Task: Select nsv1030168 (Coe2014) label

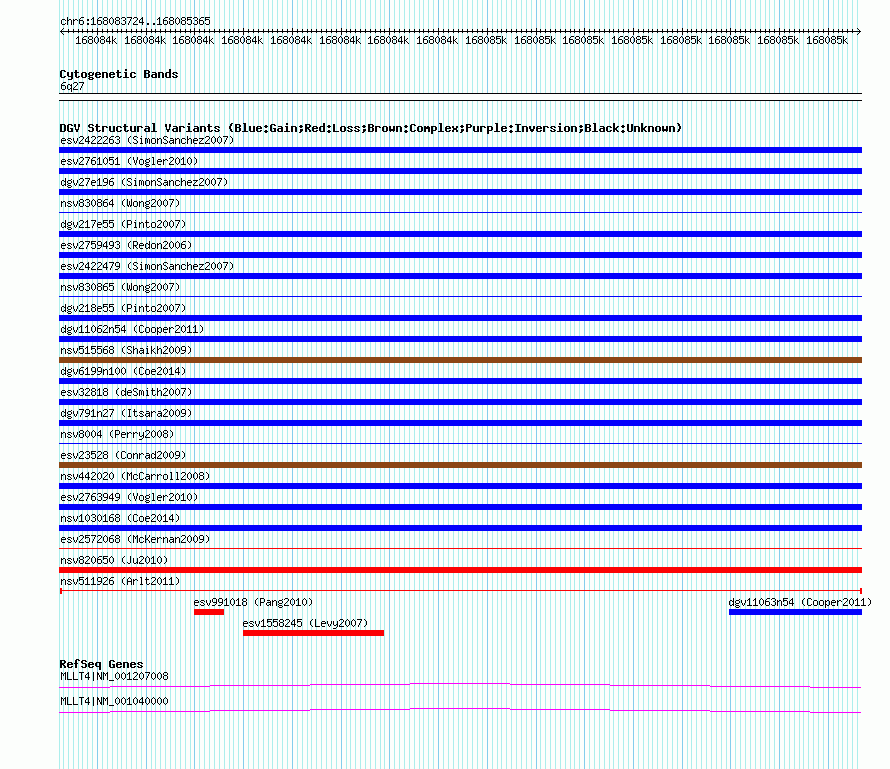Action: pos(120,518)
